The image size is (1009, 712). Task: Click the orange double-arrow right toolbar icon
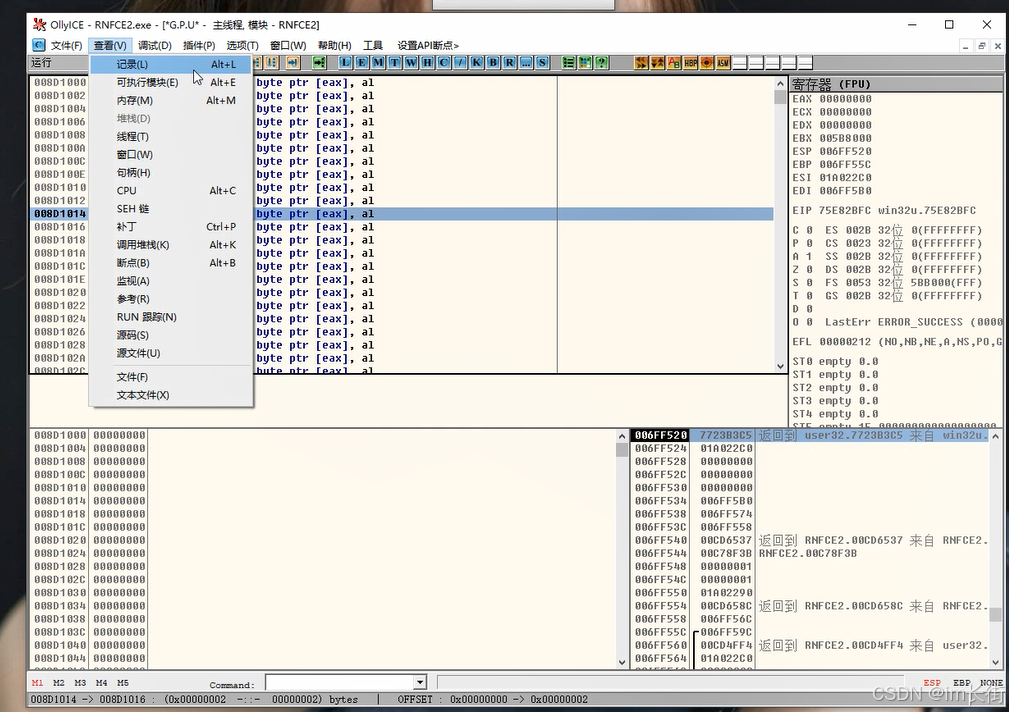641,62
